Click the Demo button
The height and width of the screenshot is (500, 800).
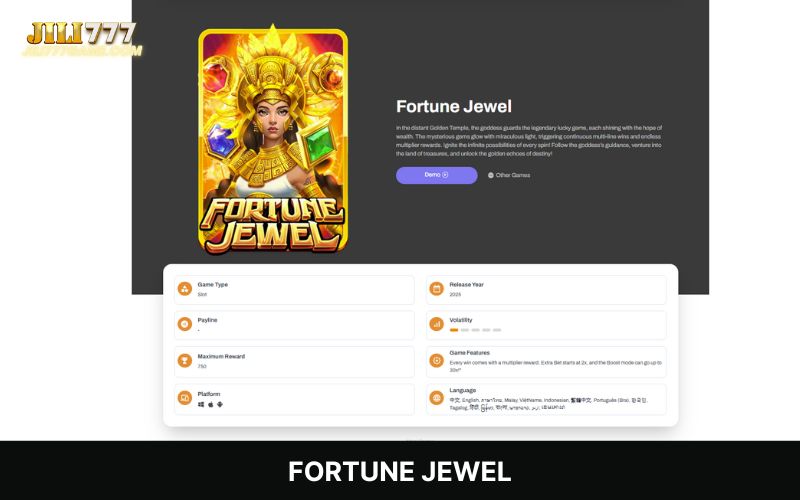436,175
